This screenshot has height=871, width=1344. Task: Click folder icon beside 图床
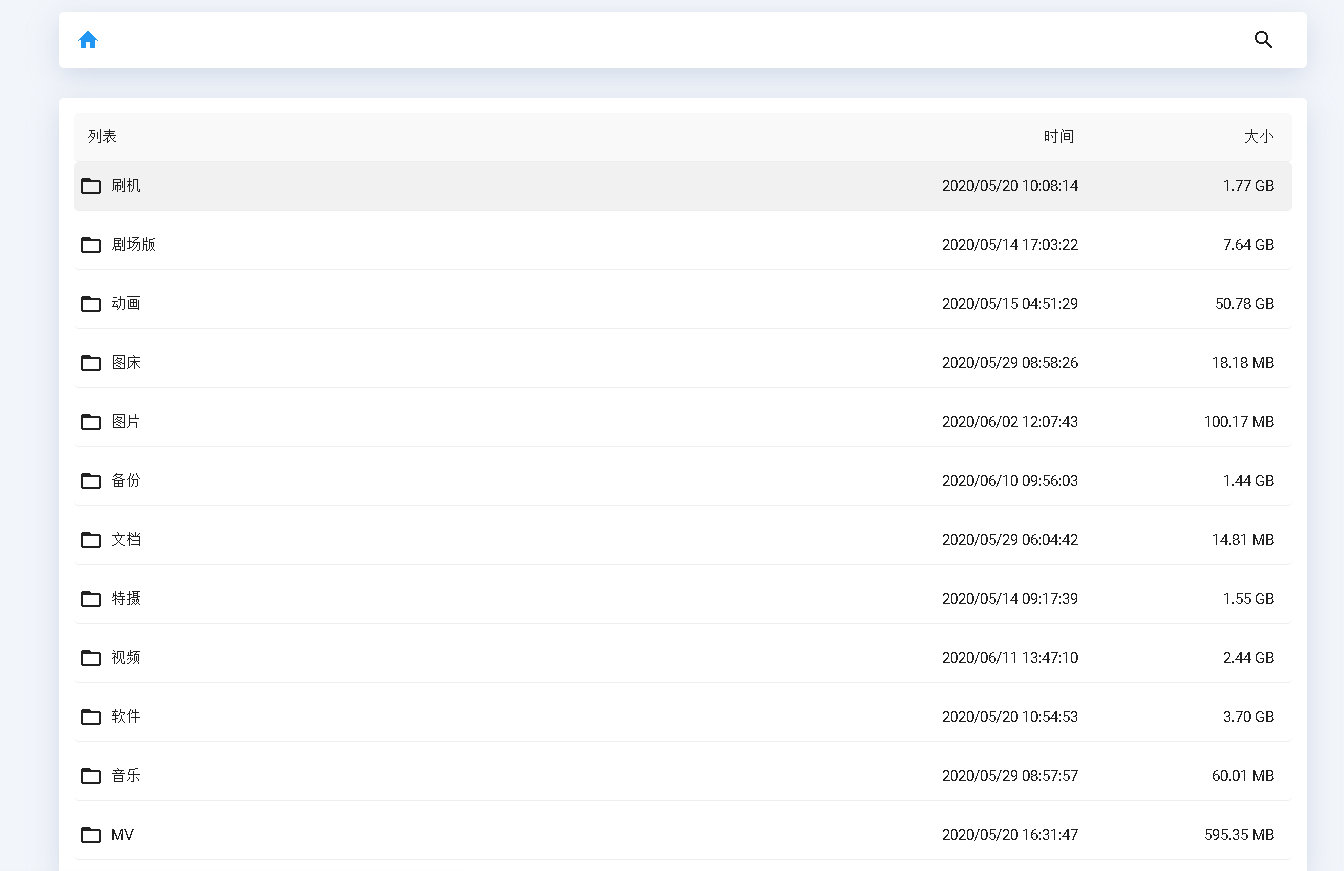91,363
